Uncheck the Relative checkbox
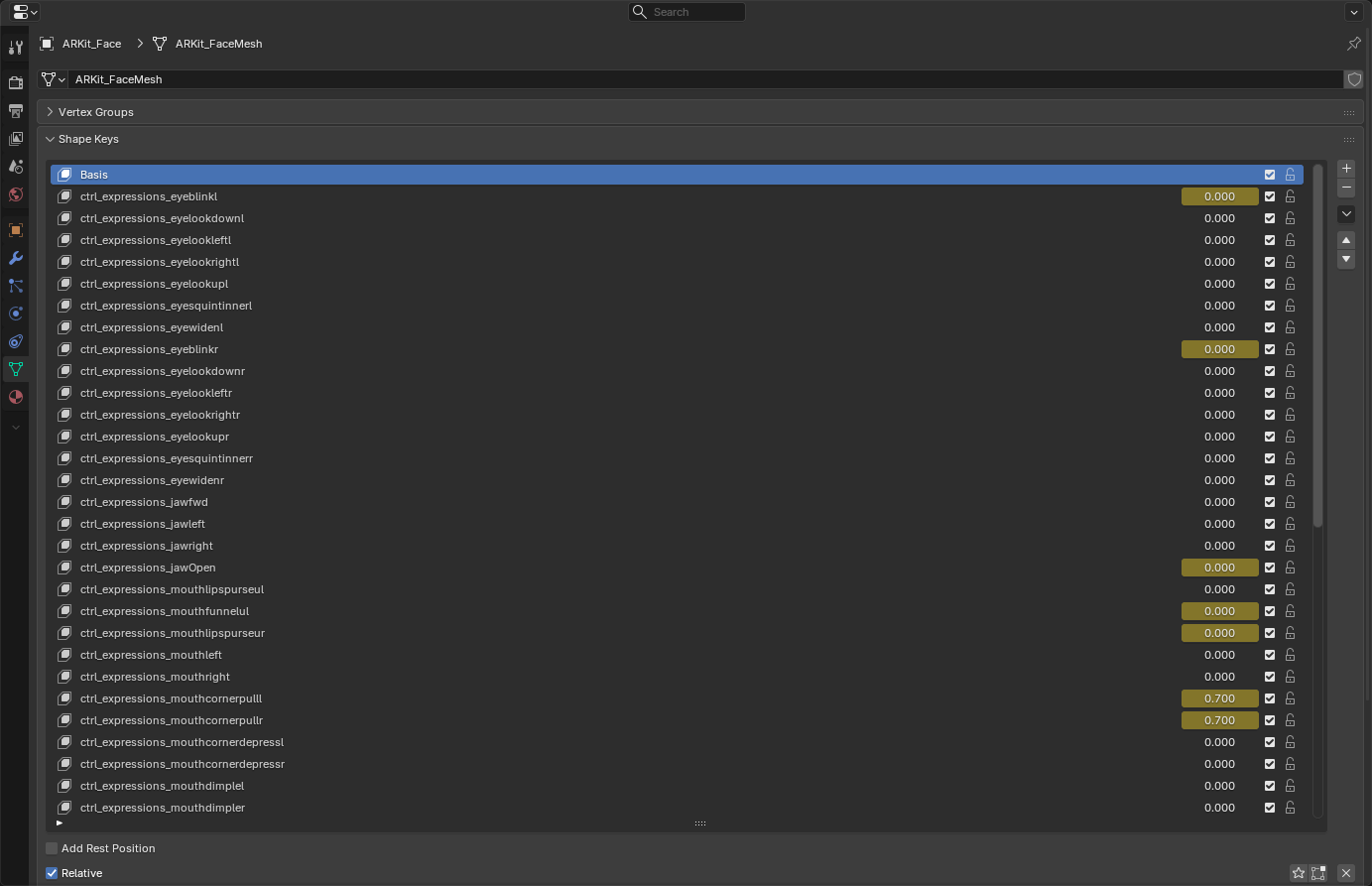This screenshot has width=1372, height=886. tap(52, 873)
